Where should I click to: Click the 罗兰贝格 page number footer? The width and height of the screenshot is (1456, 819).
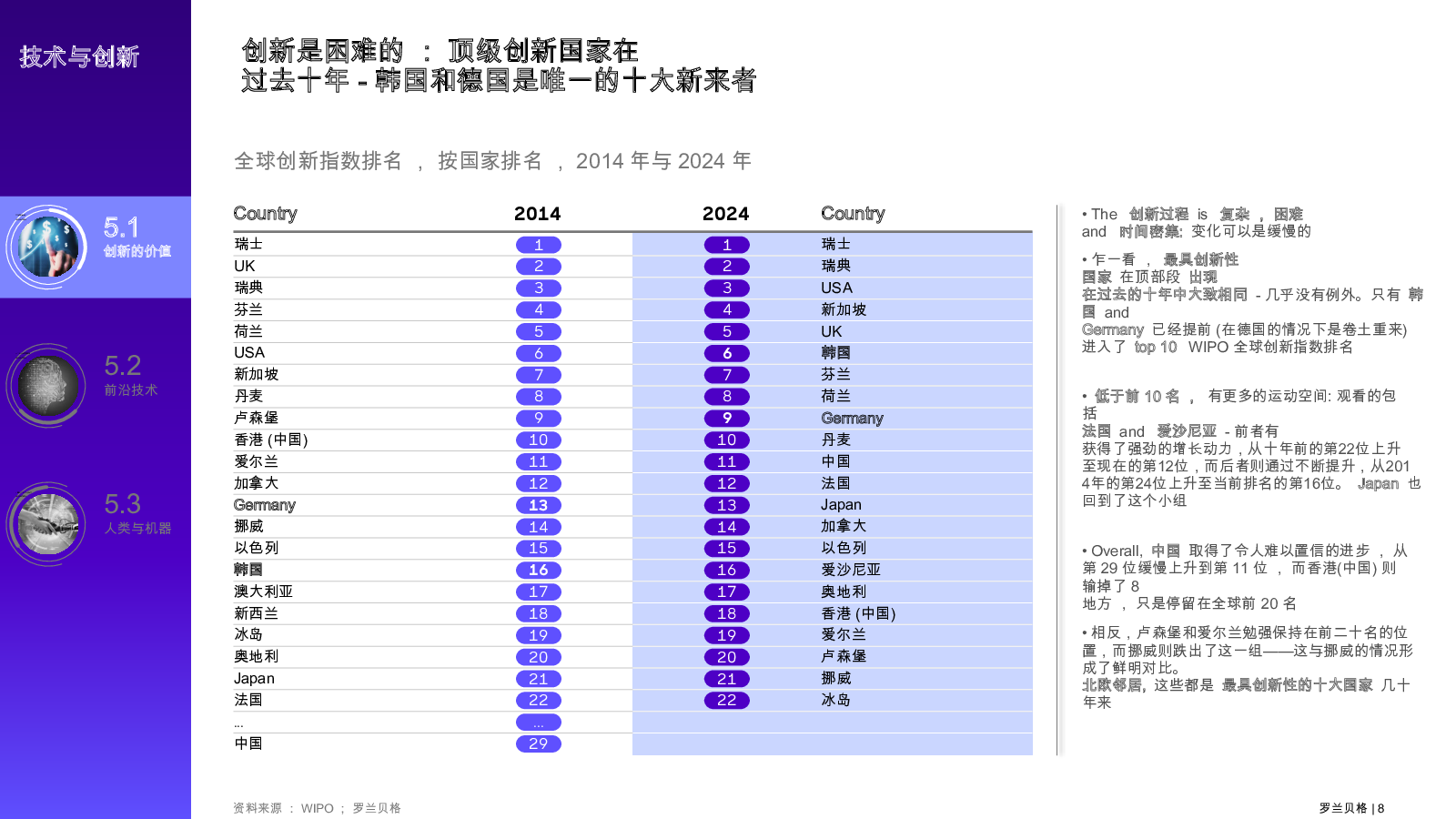[x=1351, y=808]
